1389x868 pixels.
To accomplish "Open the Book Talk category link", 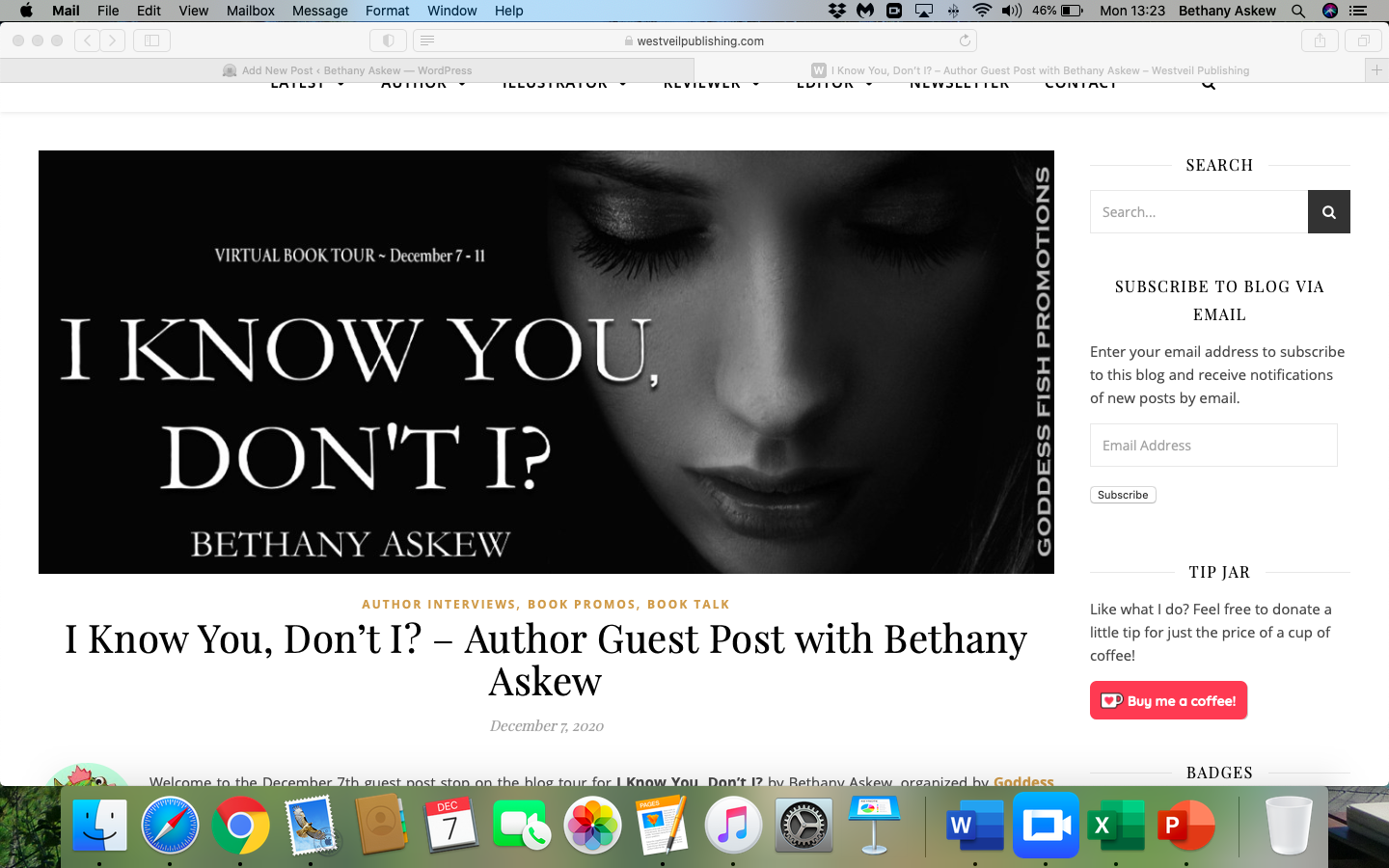I will click(x=689, y=605).
